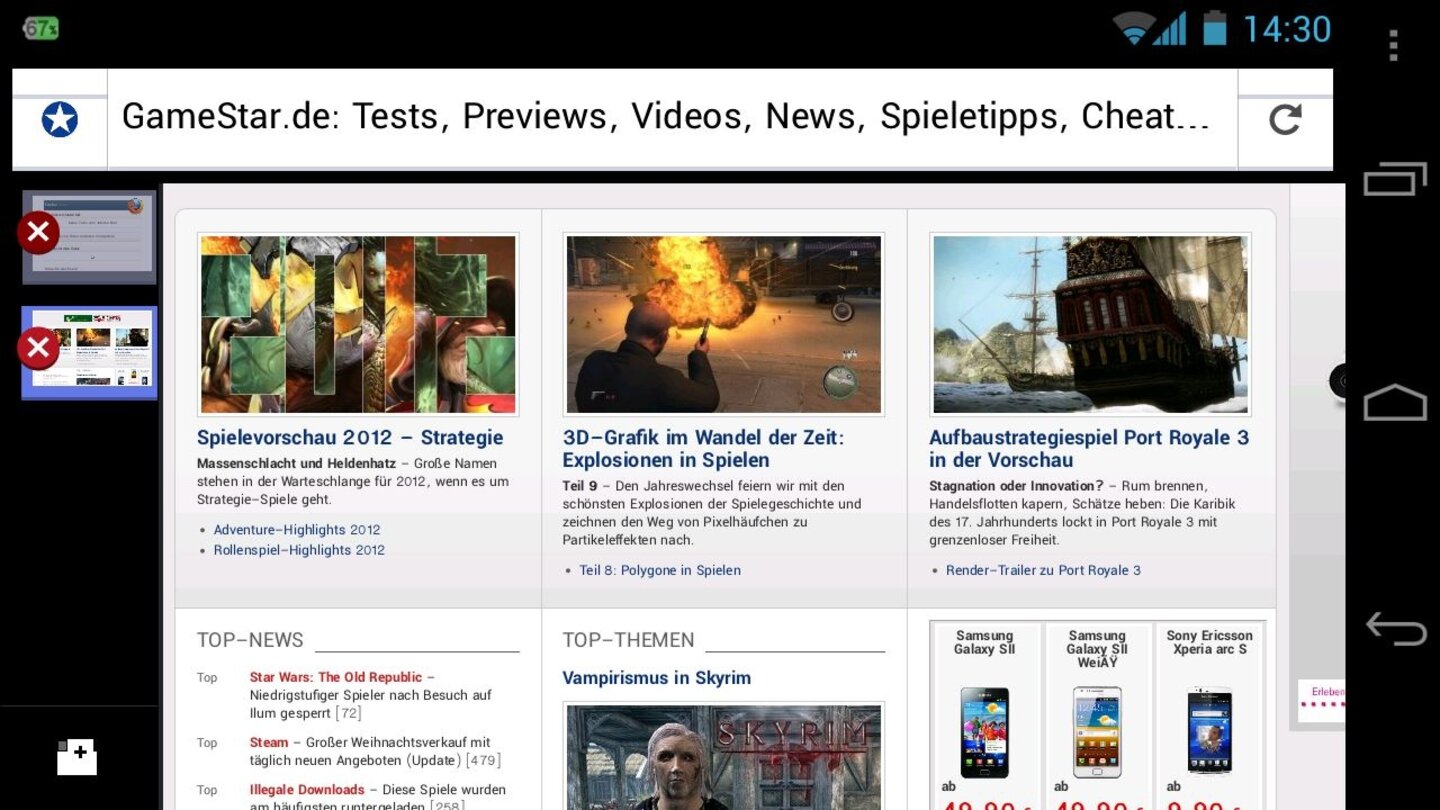Follow 'Teil 8: Polygone in Spielen' link
The image size is (1440, 810).
660,570
